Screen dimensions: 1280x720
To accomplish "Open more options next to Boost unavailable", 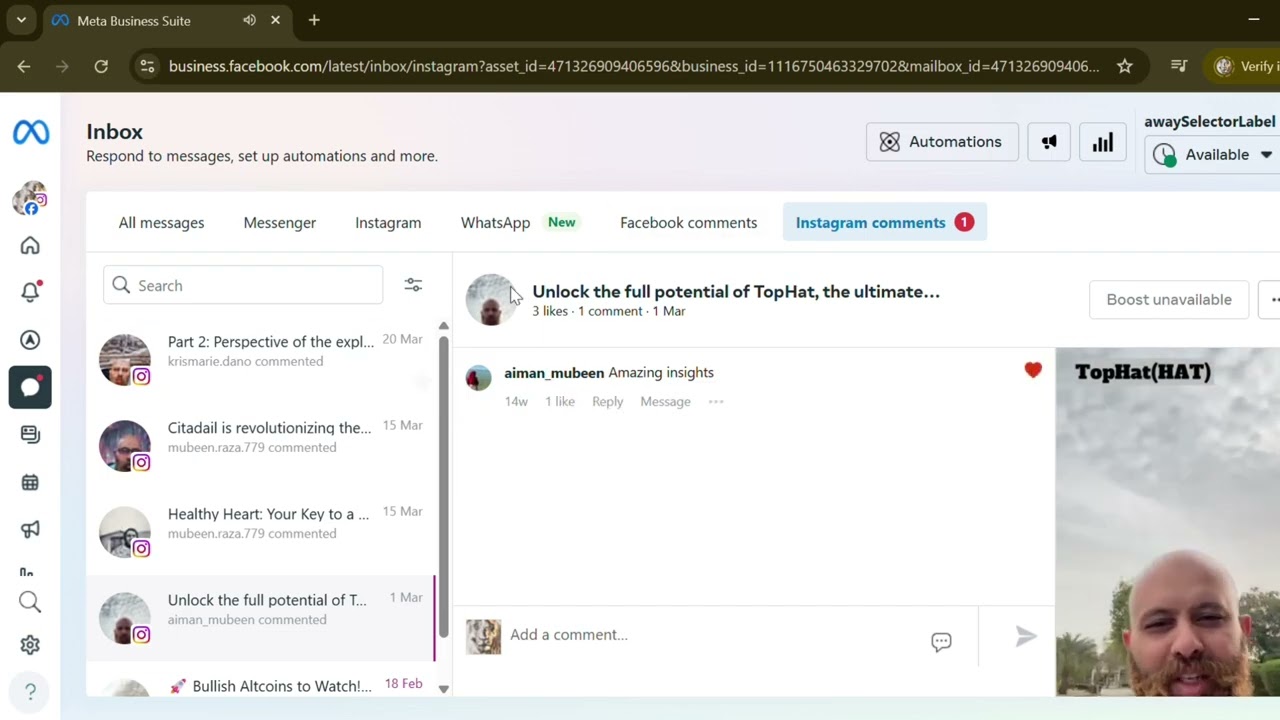I will click(x=1272, y=299).
